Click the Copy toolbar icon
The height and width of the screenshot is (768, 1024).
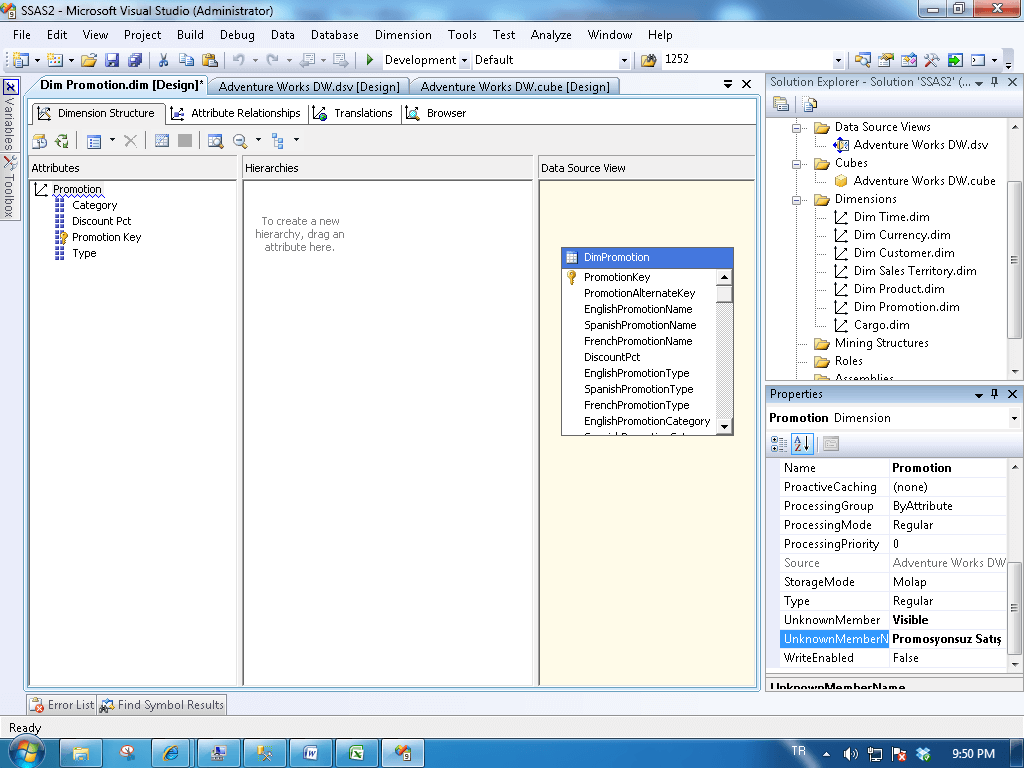click(x=186, y=60)
